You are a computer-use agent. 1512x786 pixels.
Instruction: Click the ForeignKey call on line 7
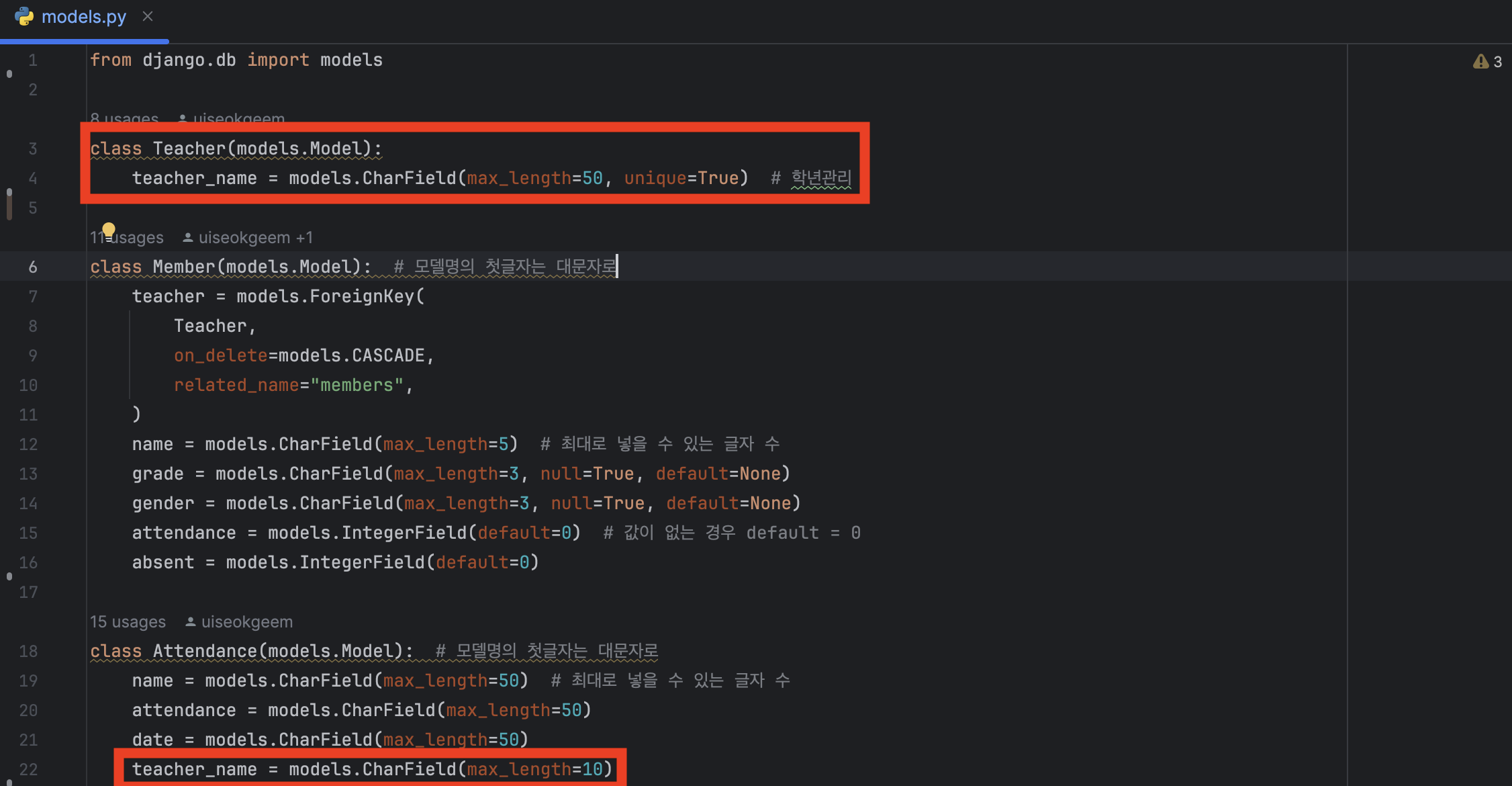coord(363,296)
